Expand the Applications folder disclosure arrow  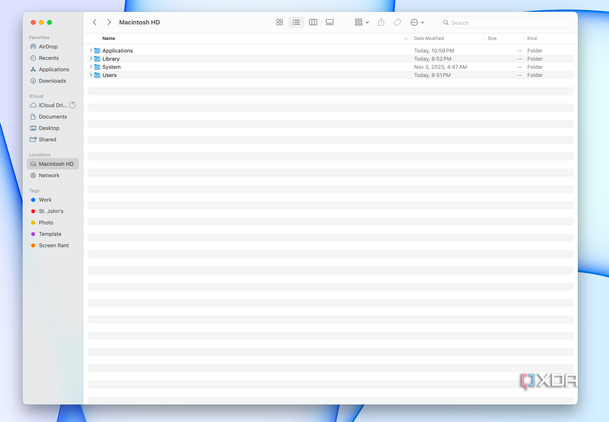pos(91,50)
